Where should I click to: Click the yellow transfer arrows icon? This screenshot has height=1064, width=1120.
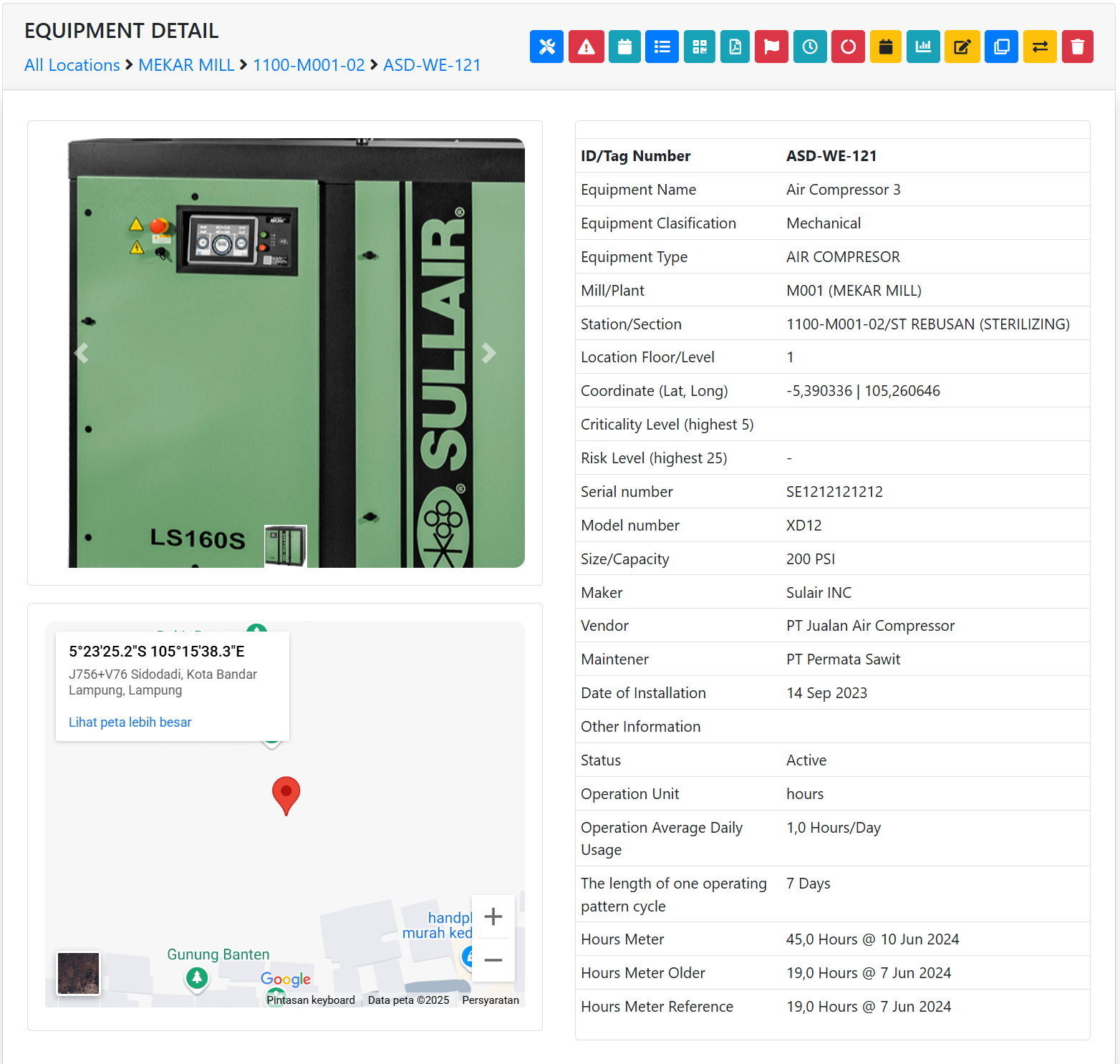coord(1040,47)
